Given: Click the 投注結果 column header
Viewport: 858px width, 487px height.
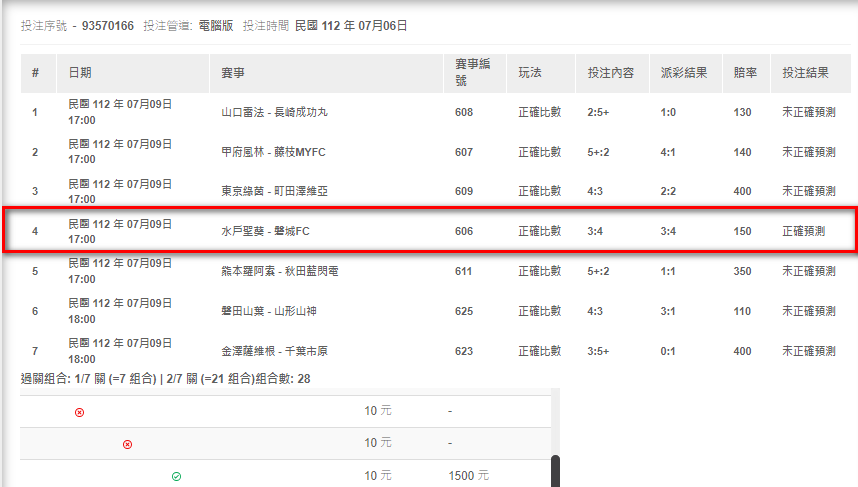Looking at the screenshot, I should [806, 73].
